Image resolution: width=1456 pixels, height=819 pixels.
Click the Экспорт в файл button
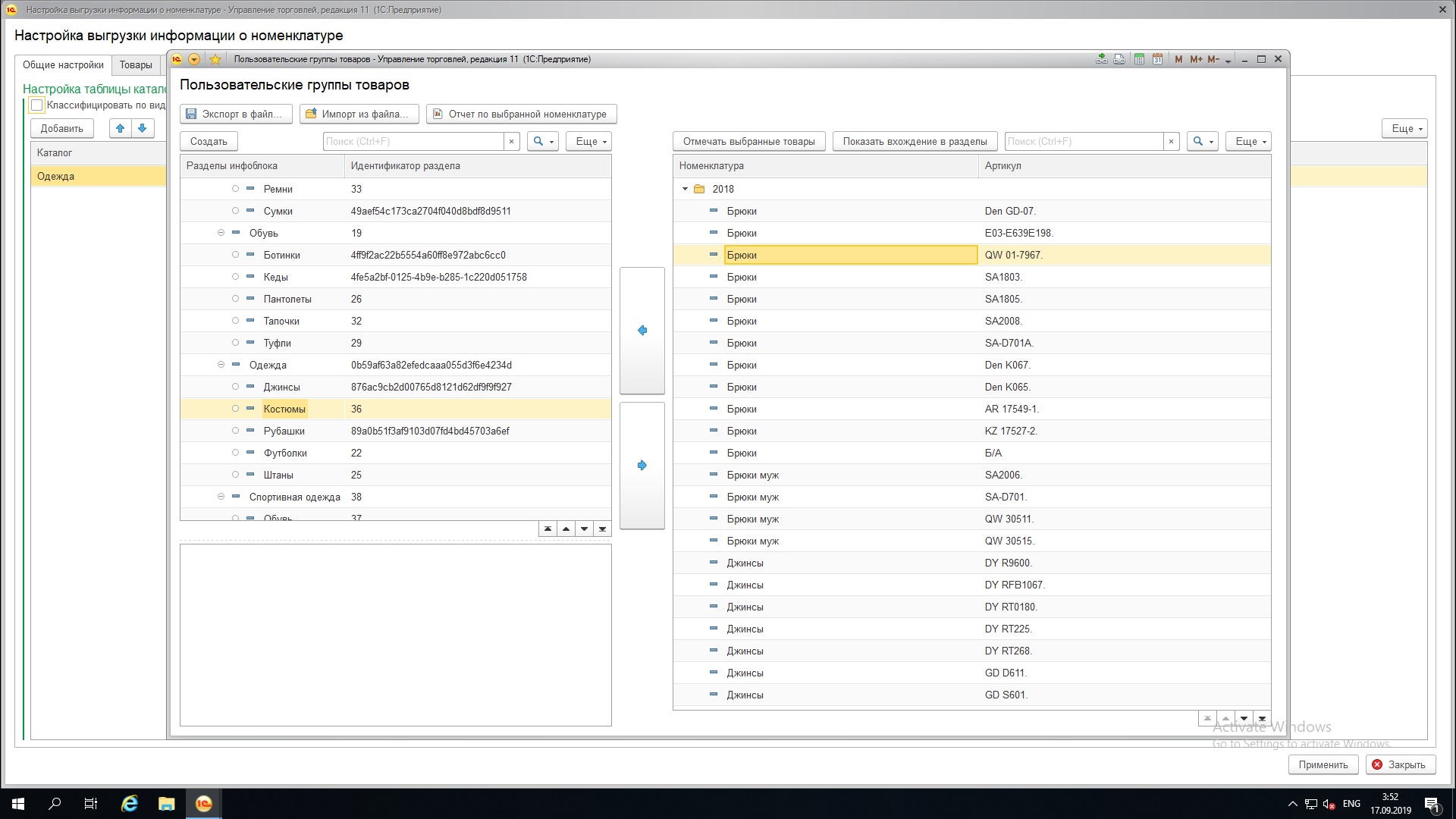click(x=236, y=114)
